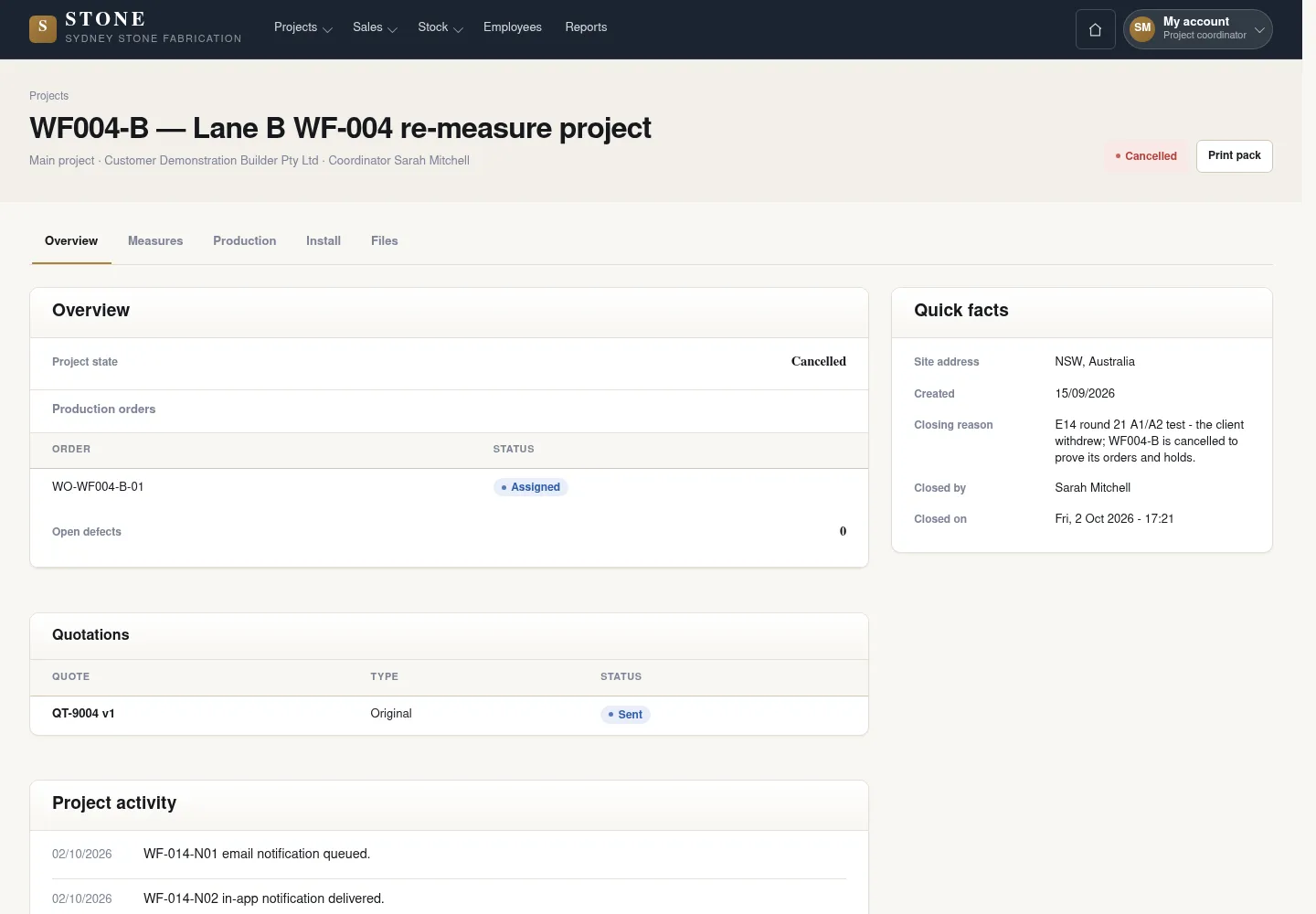Switch to the Install tab

click(x=324, y=241)
